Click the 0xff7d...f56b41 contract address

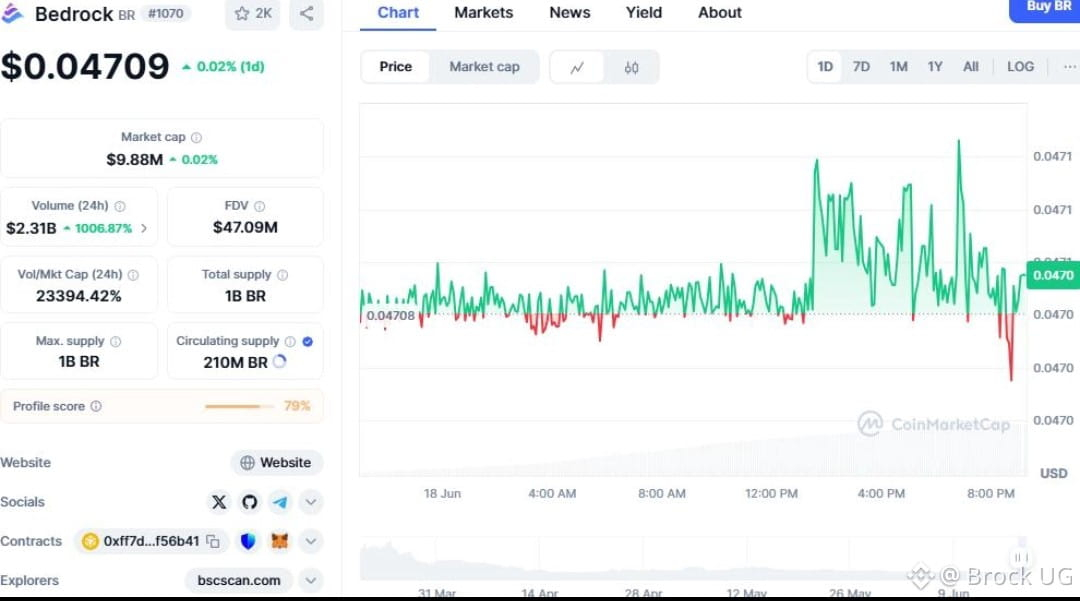pos(151,541)
